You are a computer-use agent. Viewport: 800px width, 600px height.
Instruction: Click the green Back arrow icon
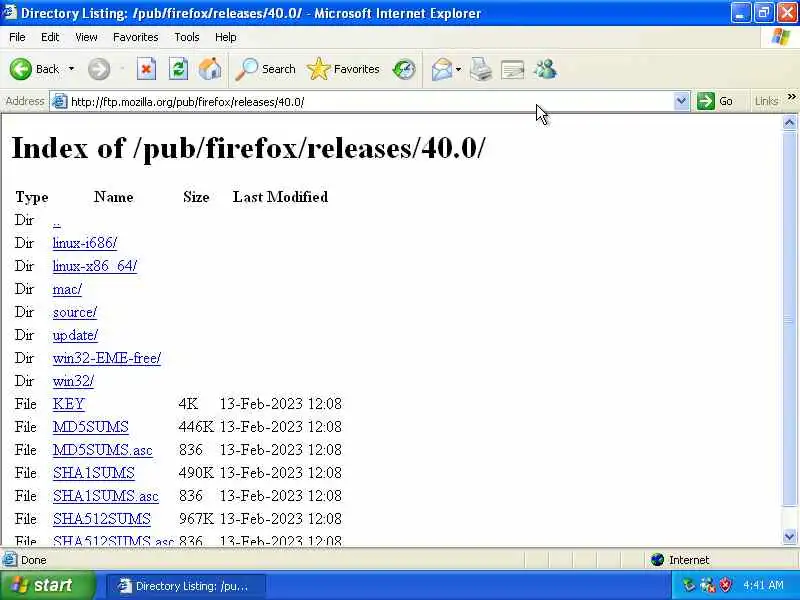coord(21,69)
